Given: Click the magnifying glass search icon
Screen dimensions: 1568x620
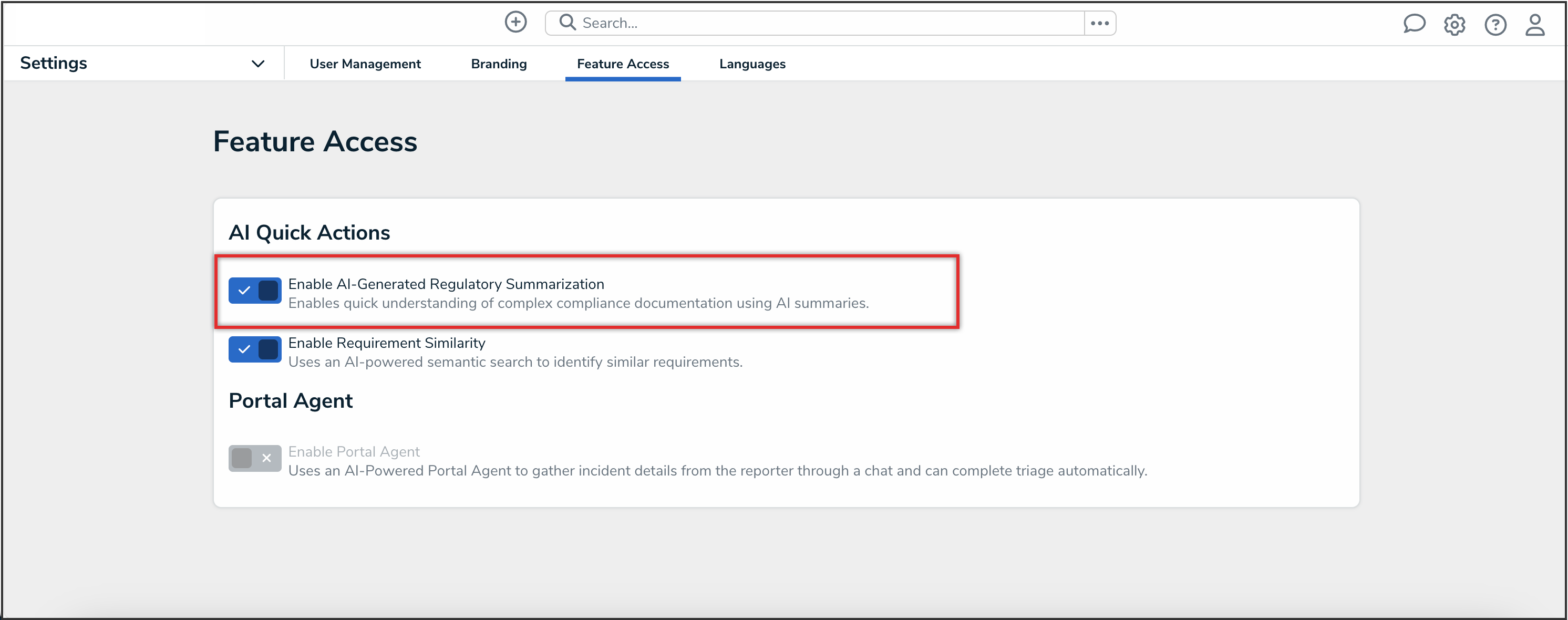Looking at the screenshot, I should (568, 23).
